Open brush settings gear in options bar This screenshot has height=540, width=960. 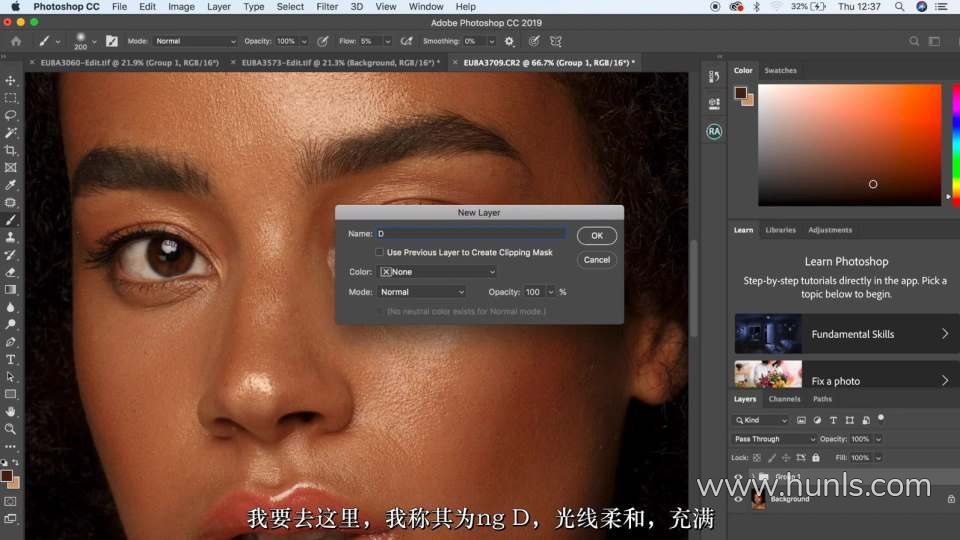(x=509, y=41)
